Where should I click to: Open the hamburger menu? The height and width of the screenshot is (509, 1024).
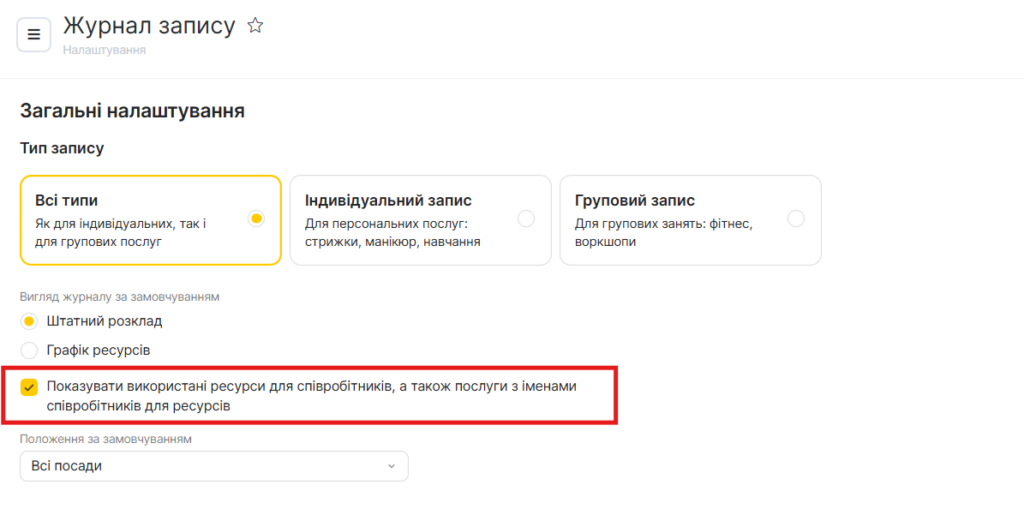click(x=33, y=35)
